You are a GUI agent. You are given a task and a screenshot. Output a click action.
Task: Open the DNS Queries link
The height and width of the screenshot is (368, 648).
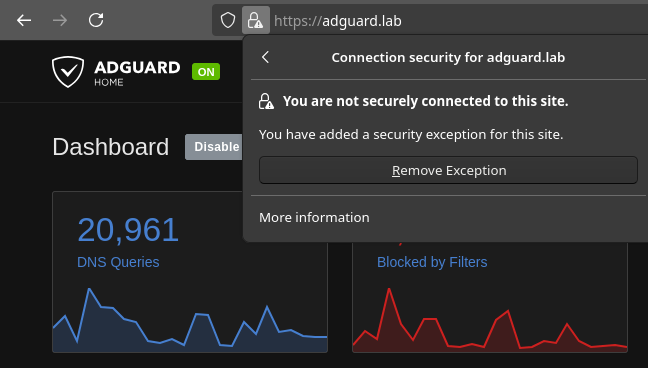(x=118, y=262)
